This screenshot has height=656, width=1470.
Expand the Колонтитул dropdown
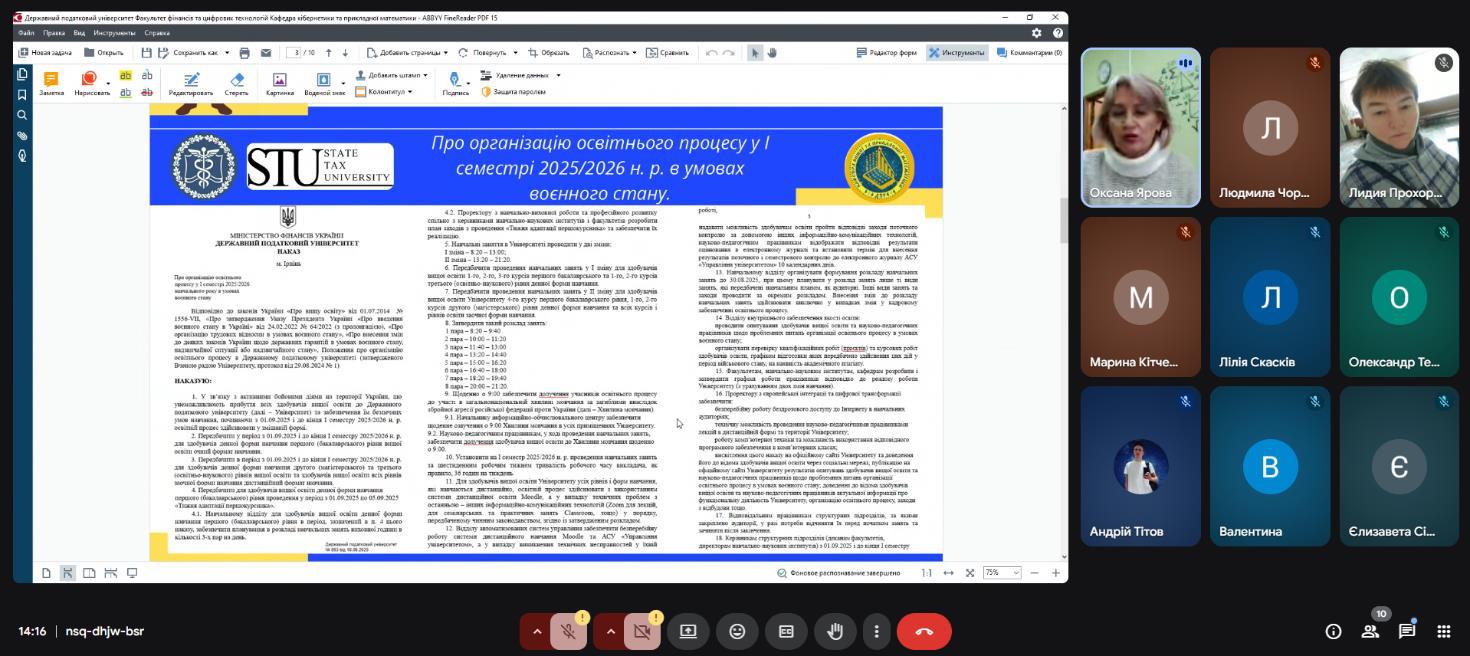(x=409, y=92)
